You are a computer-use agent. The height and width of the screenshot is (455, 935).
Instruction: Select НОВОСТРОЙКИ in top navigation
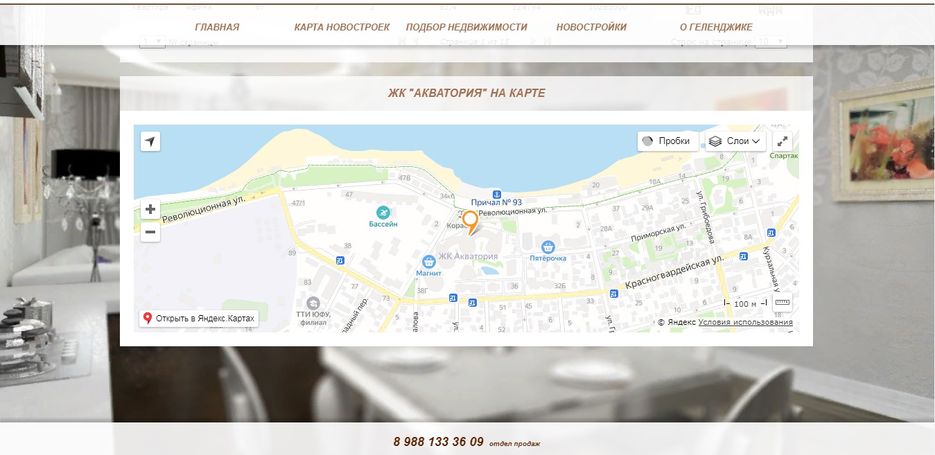(x=591, y=27)
